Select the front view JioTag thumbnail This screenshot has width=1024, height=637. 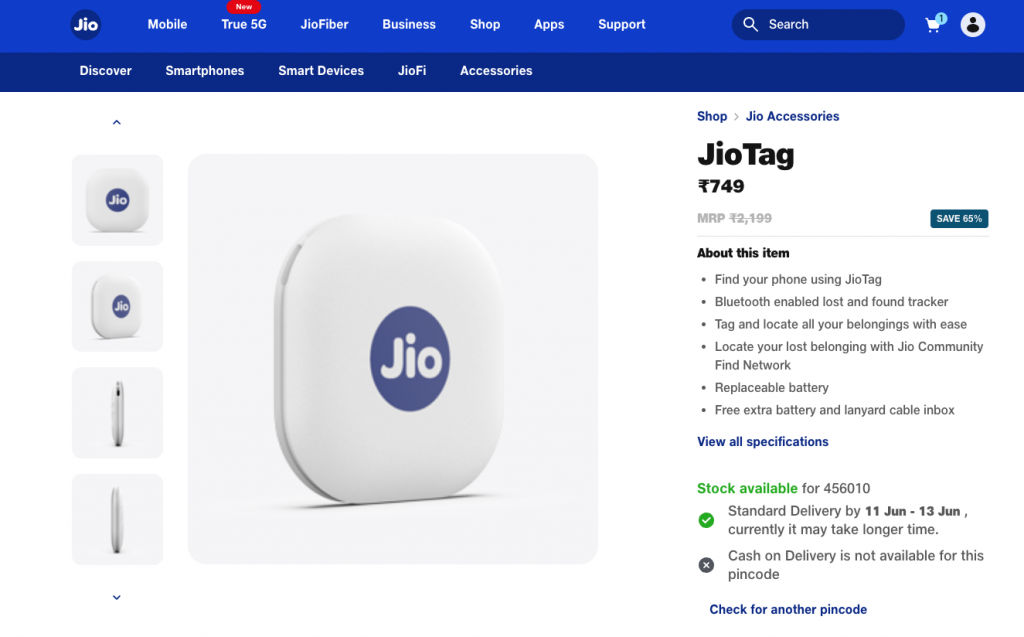click(x=118, y=200)
